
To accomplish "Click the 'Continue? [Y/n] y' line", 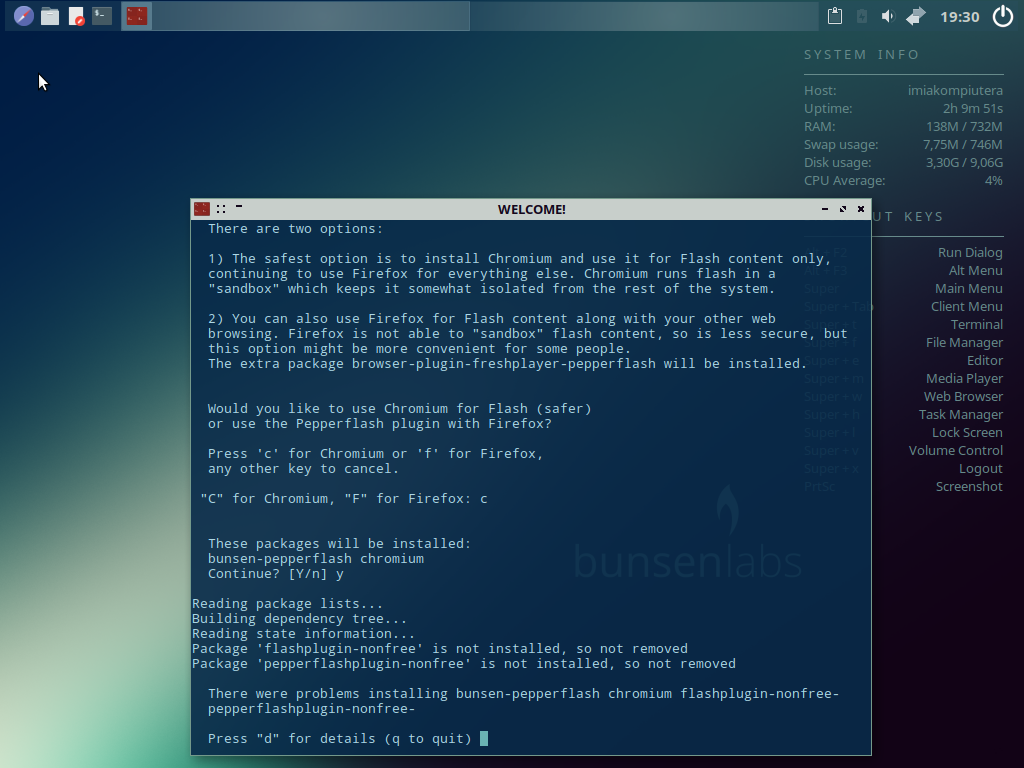I will pos(276,573).
